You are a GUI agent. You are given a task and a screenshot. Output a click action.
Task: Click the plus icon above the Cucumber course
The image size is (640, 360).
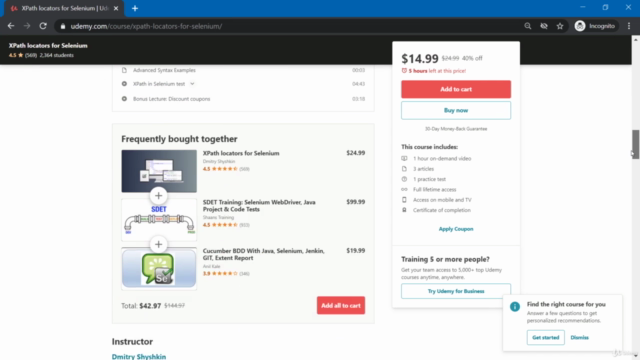(158, 244)
